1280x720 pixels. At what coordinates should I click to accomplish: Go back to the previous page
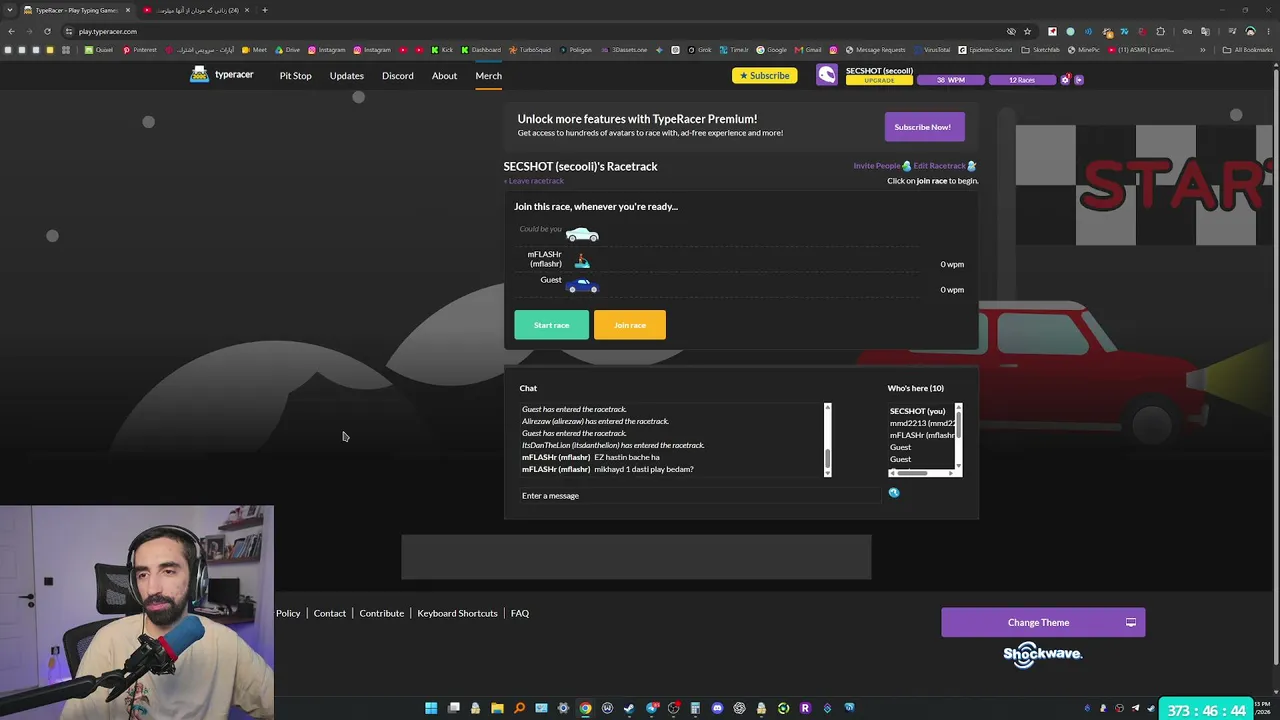tap(11, 31)
